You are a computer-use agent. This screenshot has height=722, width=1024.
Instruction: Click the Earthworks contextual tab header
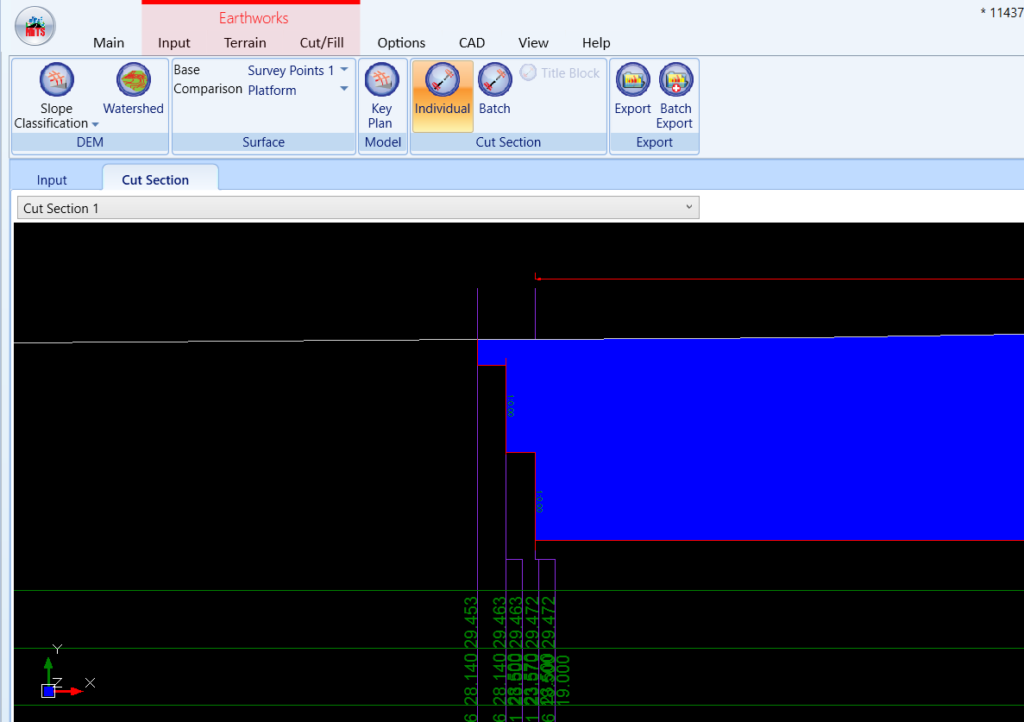[x=253, y=18]
